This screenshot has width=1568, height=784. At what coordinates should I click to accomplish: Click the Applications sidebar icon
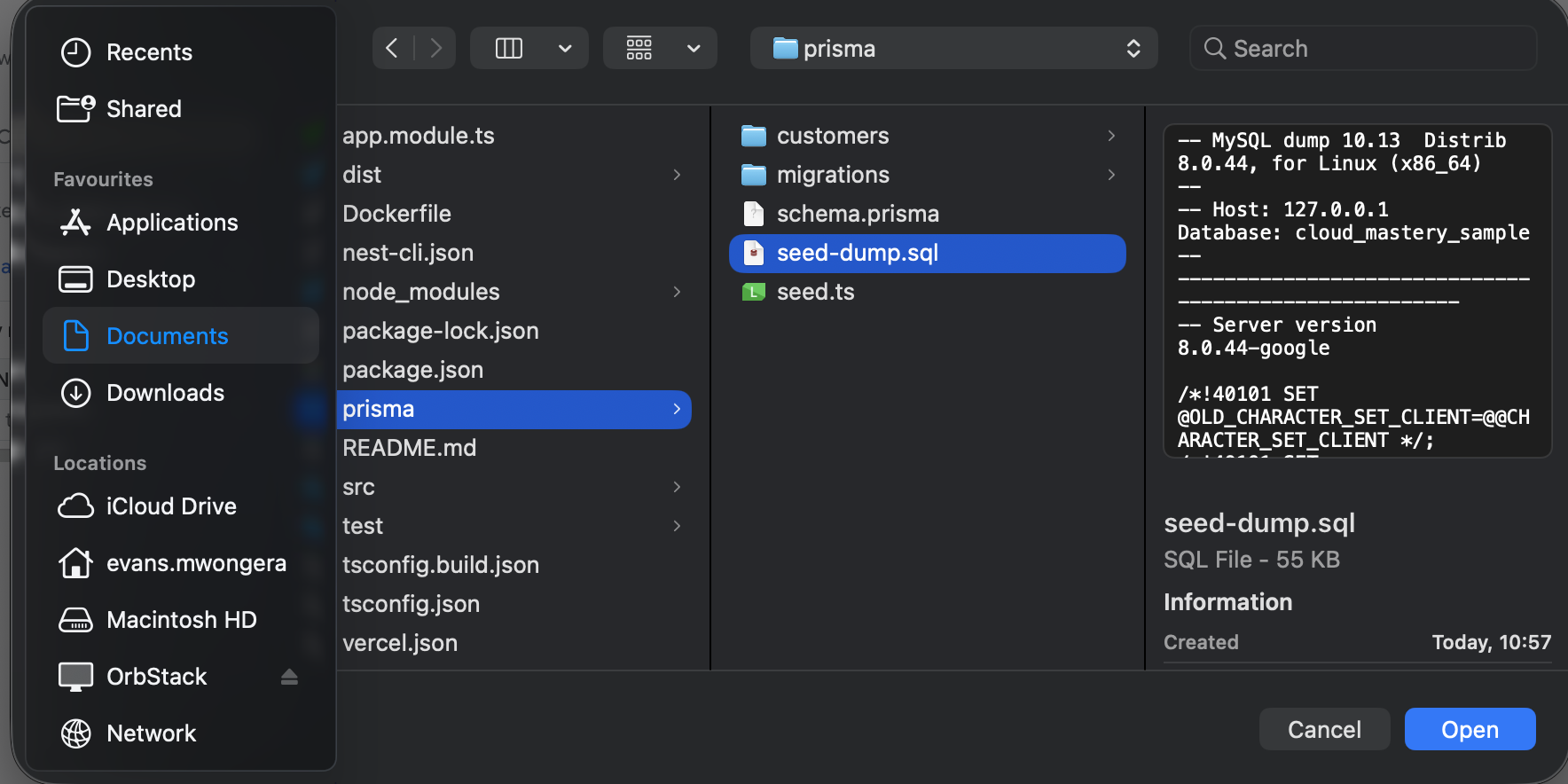75,222
